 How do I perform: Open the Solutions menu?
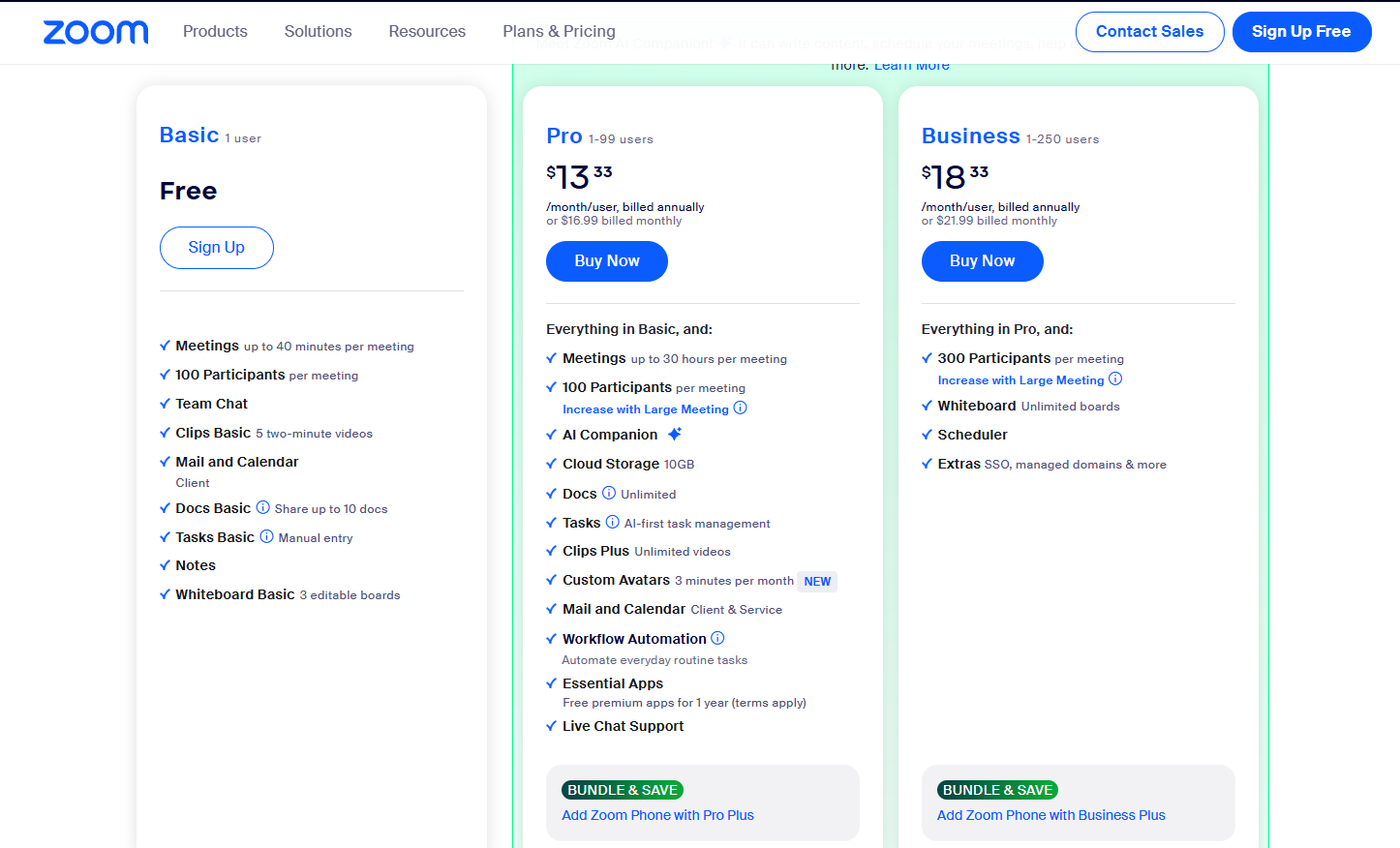318,32
